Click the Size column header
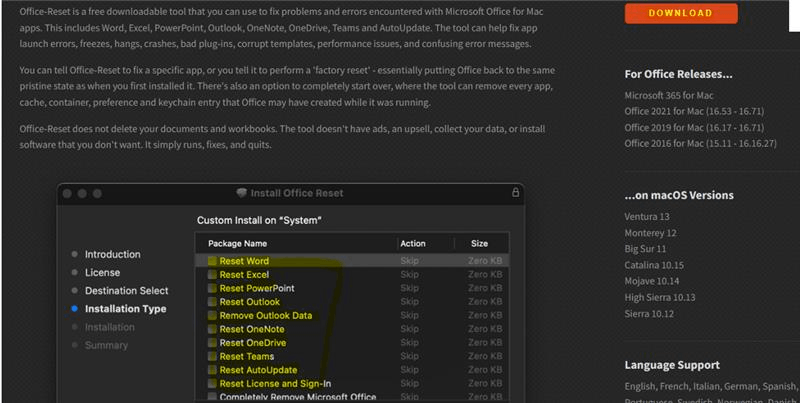The width and height of the screenshot is (800, 403). click(x=479, y=244)
